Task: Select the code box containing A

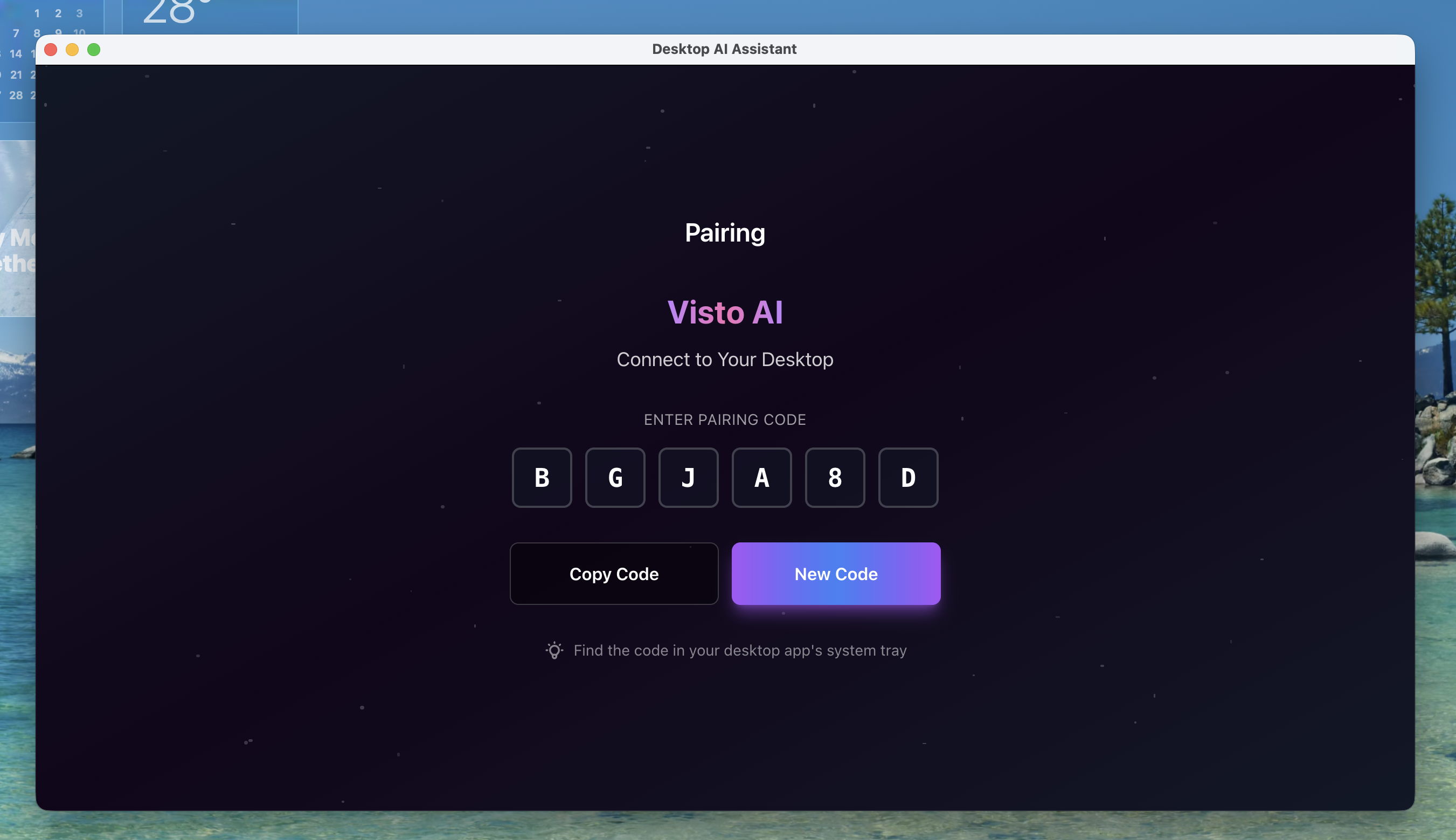Action: (761, 478)
